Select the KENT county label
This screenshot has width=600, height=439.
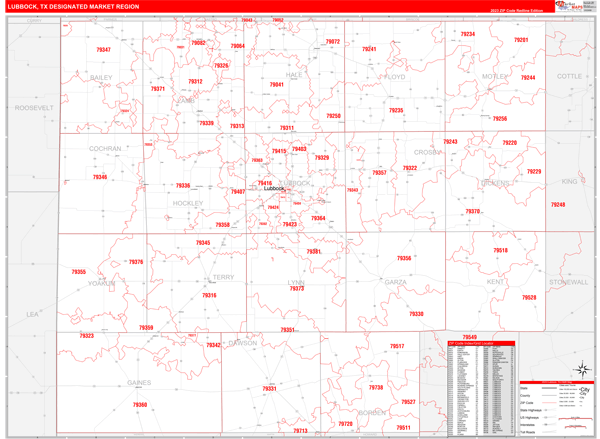coord(495,282)
